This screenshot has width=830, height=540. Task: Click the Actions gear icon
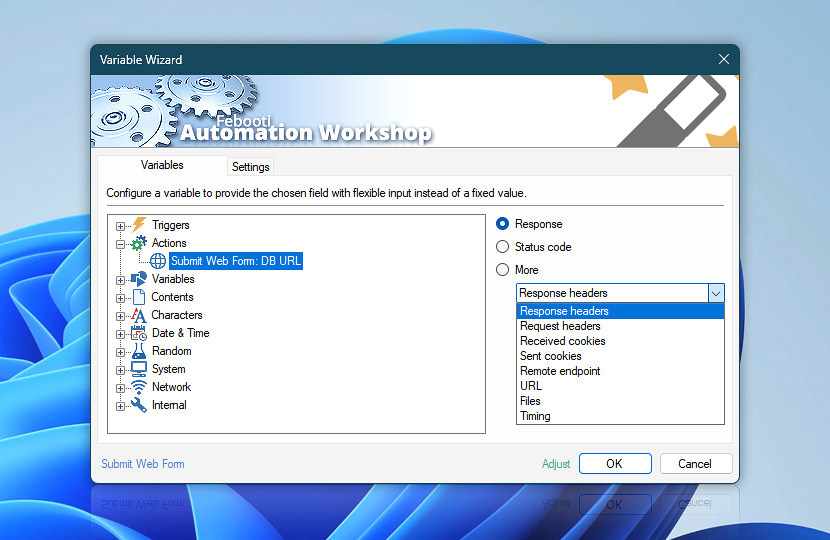139,243
